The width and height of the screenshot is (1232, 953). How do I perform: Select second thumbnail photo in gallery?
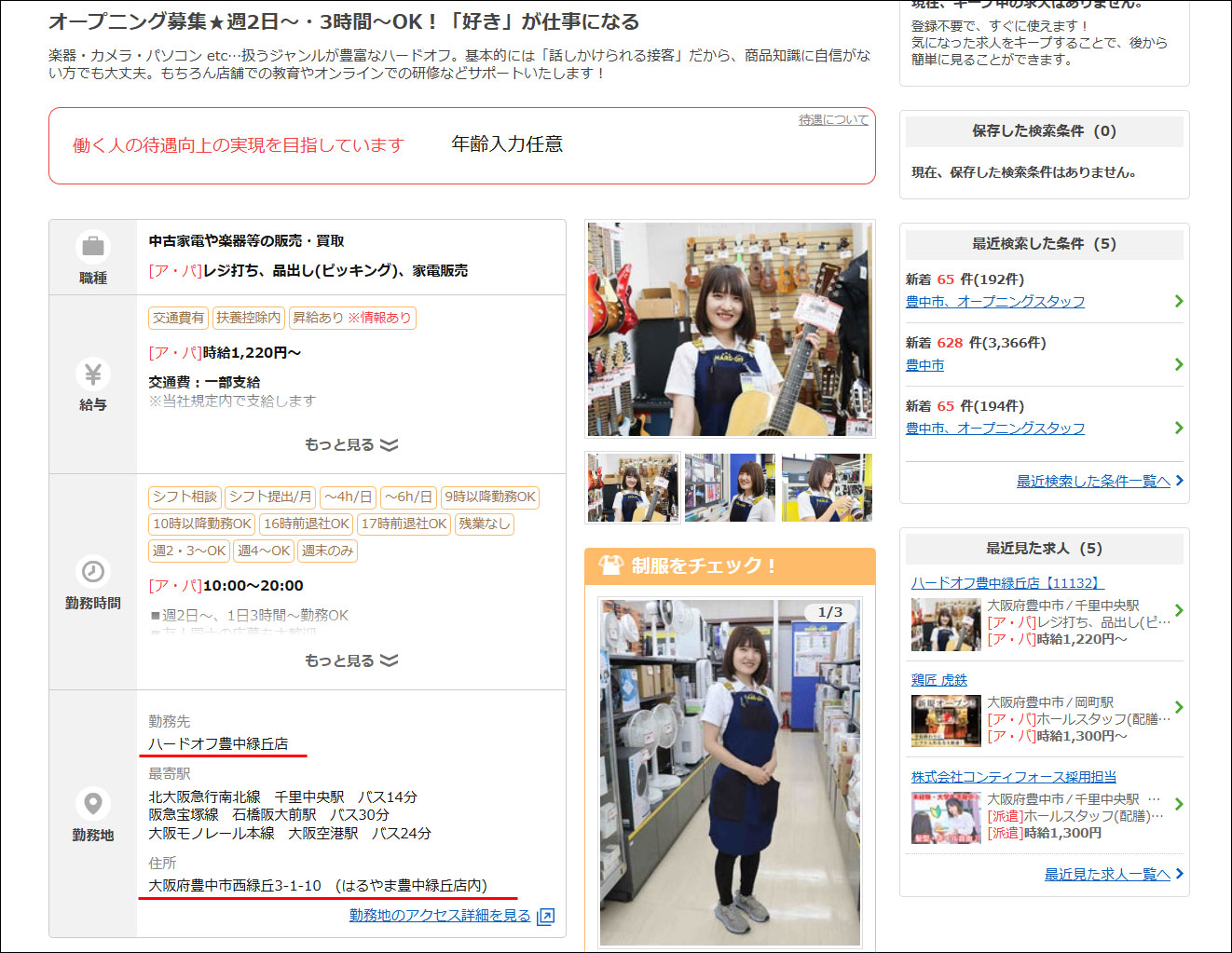[x=730, y=487]
